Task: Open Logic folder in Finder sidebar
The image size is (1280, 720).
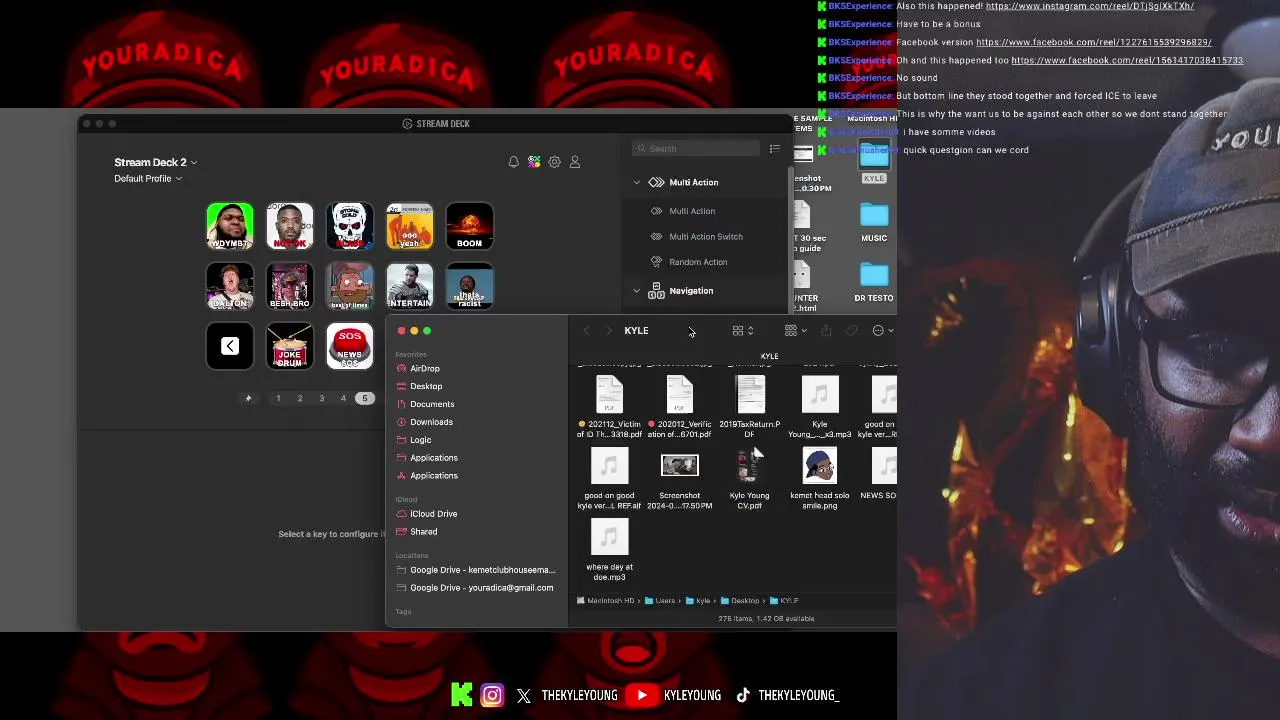Action: 421,440
